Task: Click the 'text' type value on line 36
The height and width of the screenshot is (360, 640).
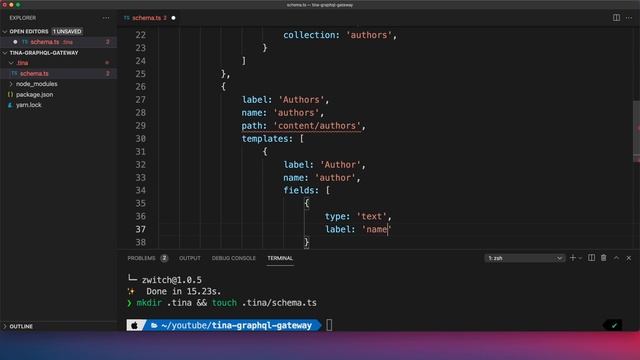Action: 371,216
